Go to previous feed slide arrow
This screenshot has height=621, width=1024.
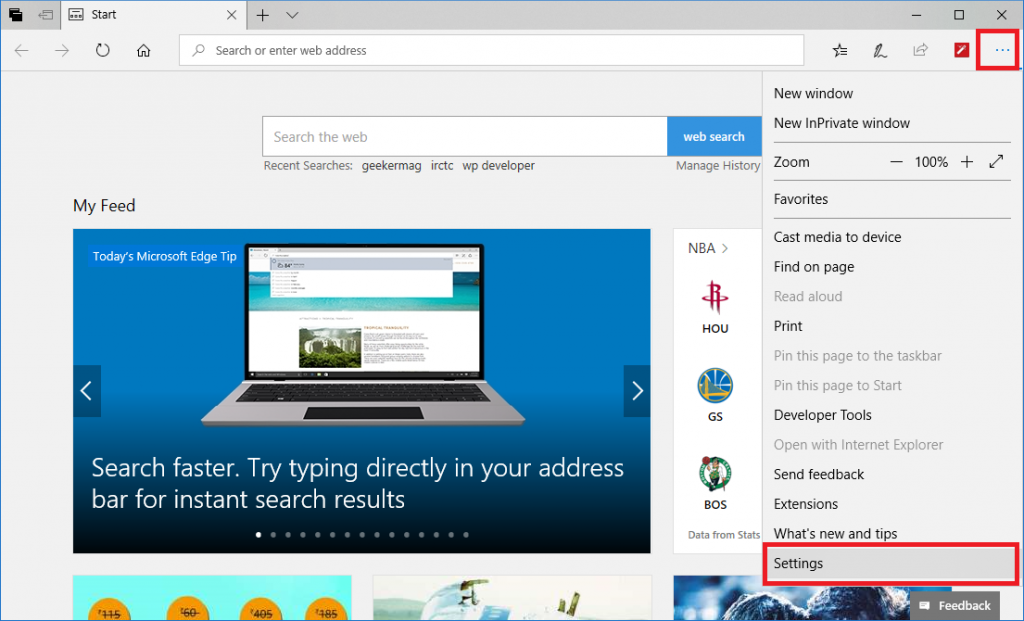point(86,390)
